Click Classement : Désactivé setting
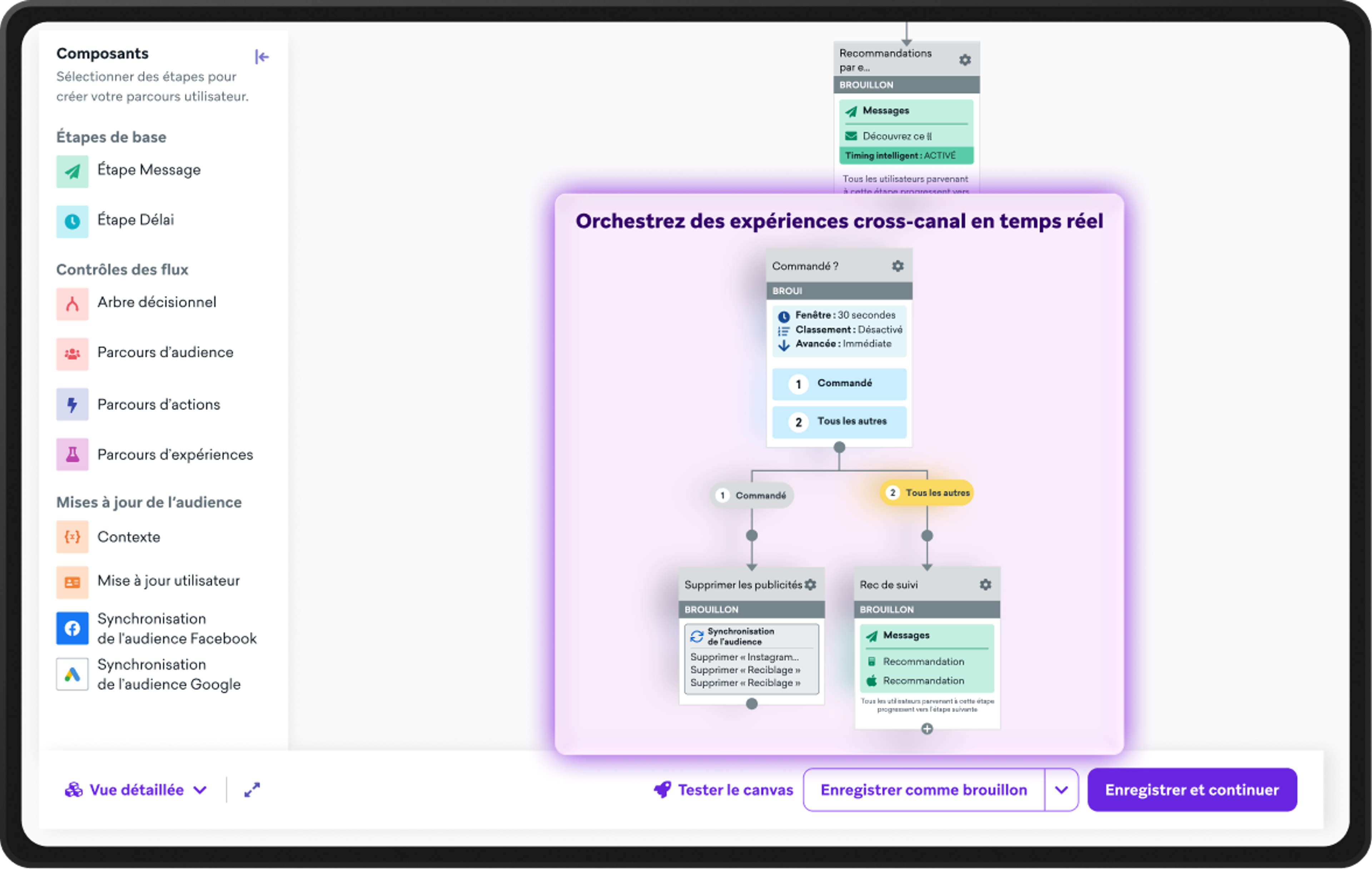Screen dimensions: 1372x869 tap(840, 330)
